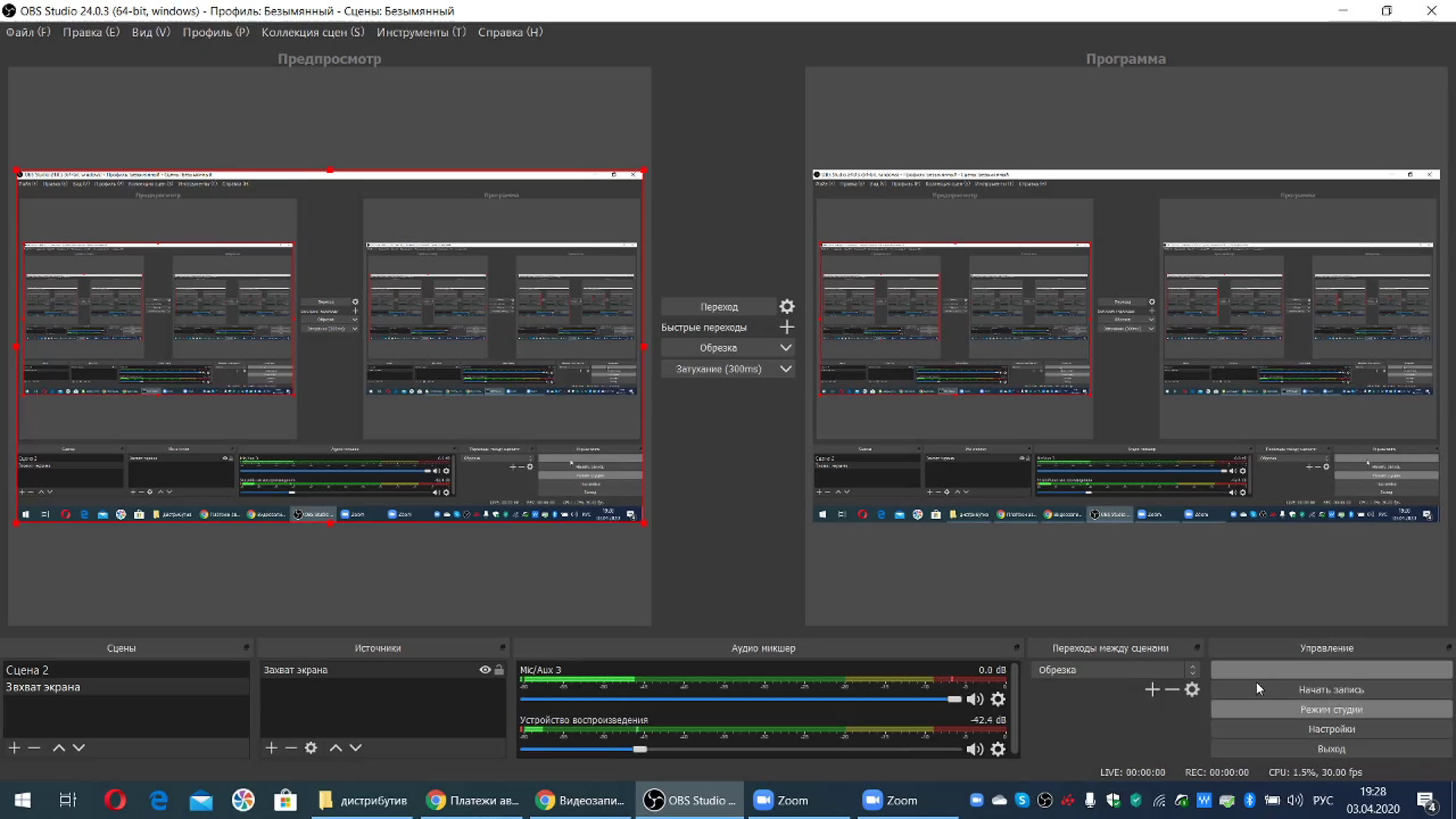
Task: Click the Предпросмотр preview canvas
Action: click(330, 346)
